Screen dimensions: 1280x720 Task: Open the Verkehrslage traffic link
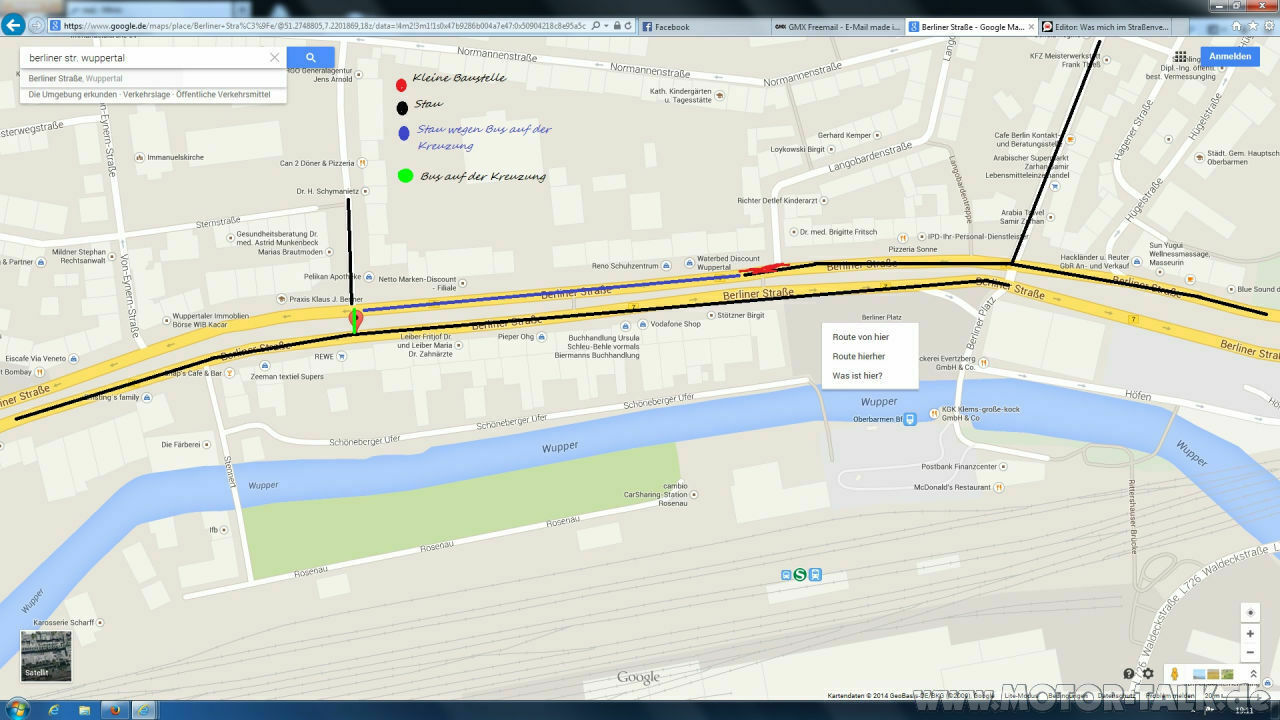click(x=146, y=94)
